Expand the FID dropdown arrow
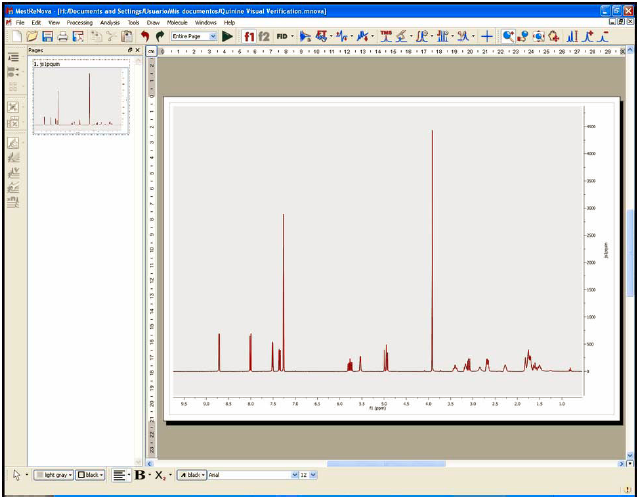Screen dimensions: 641x498 [x=292, y=36]
